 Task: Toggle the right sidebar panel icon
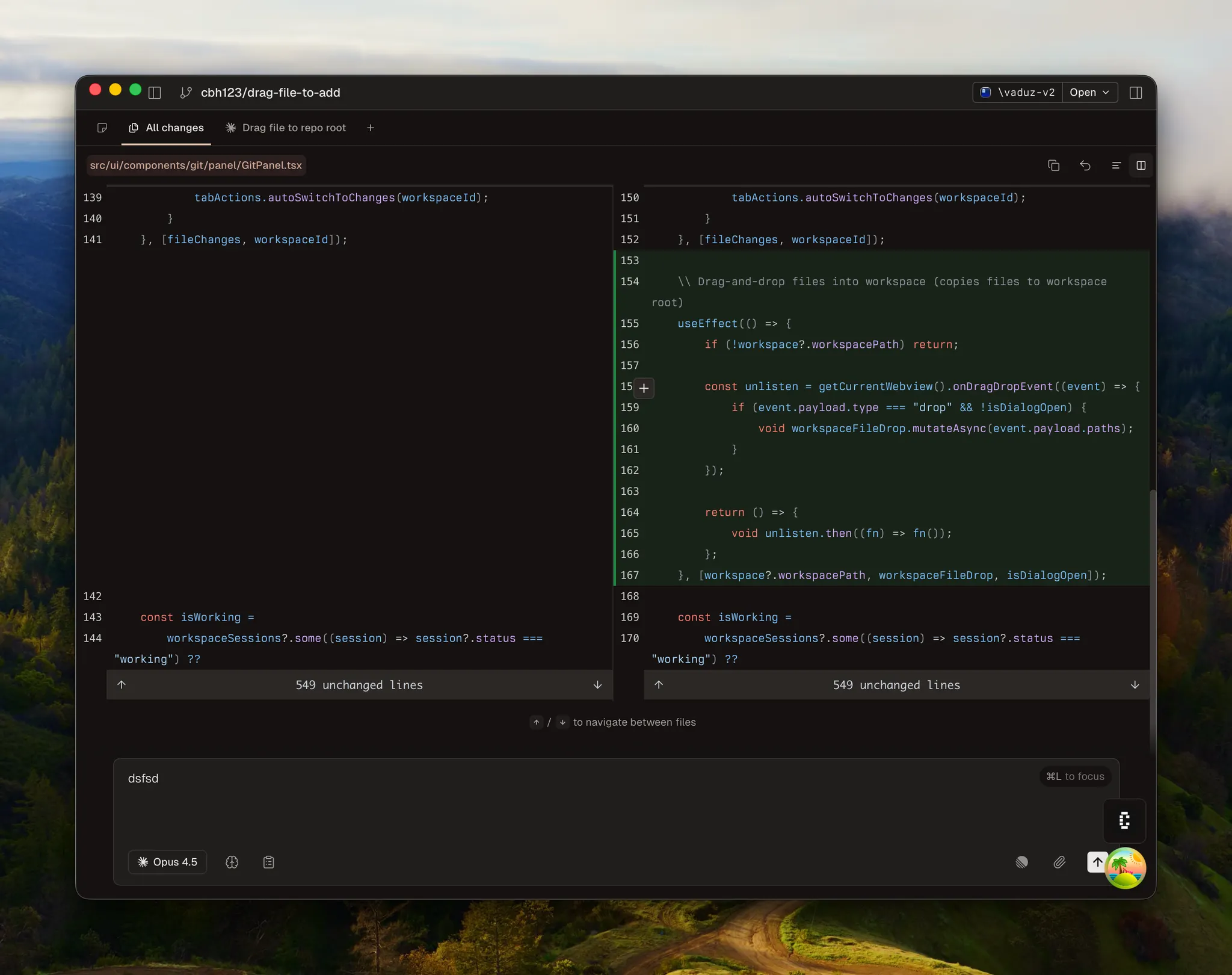coord(1136,93)
